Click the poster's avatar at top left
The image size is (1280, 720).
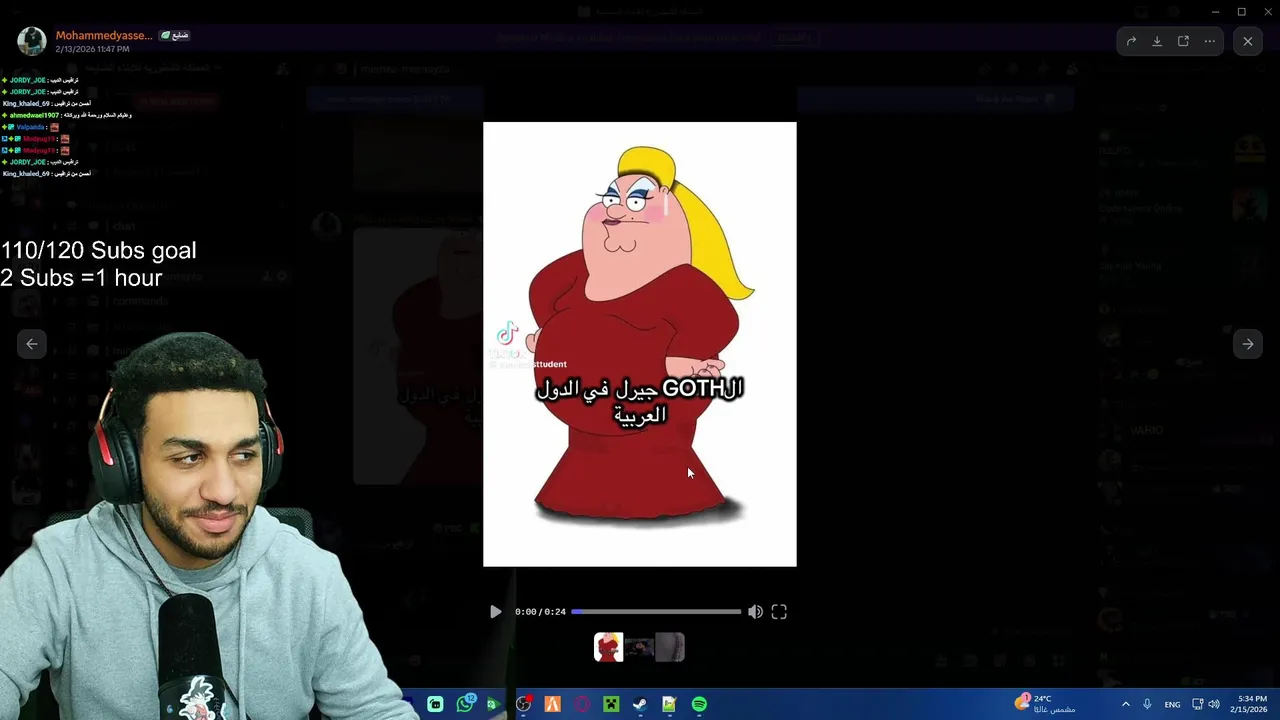coord(32,41)
